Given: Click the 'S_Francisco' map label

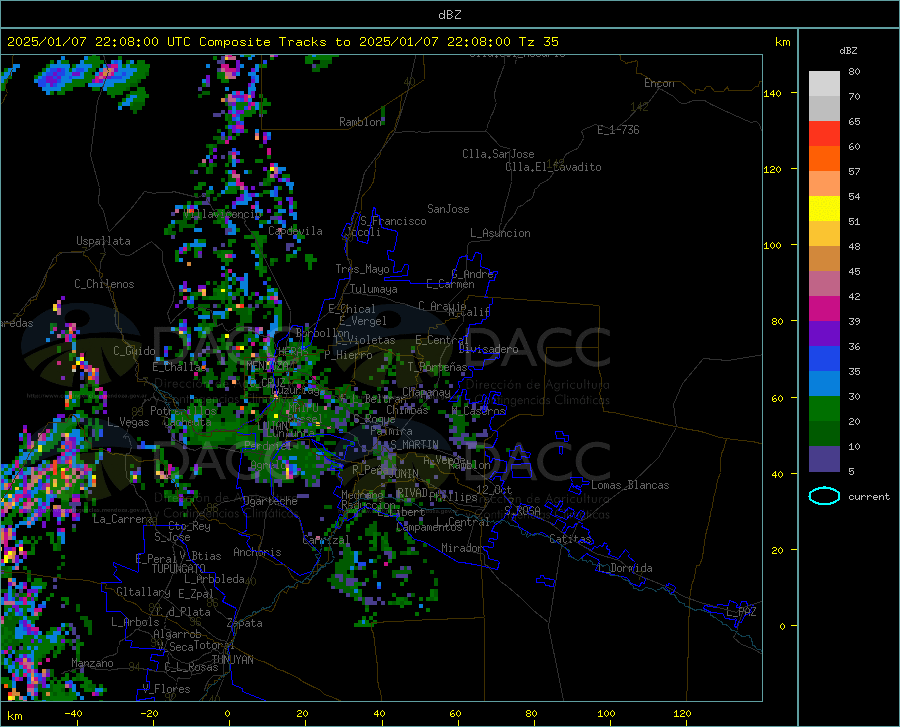Looking at the screenshot, I should 393,221.
